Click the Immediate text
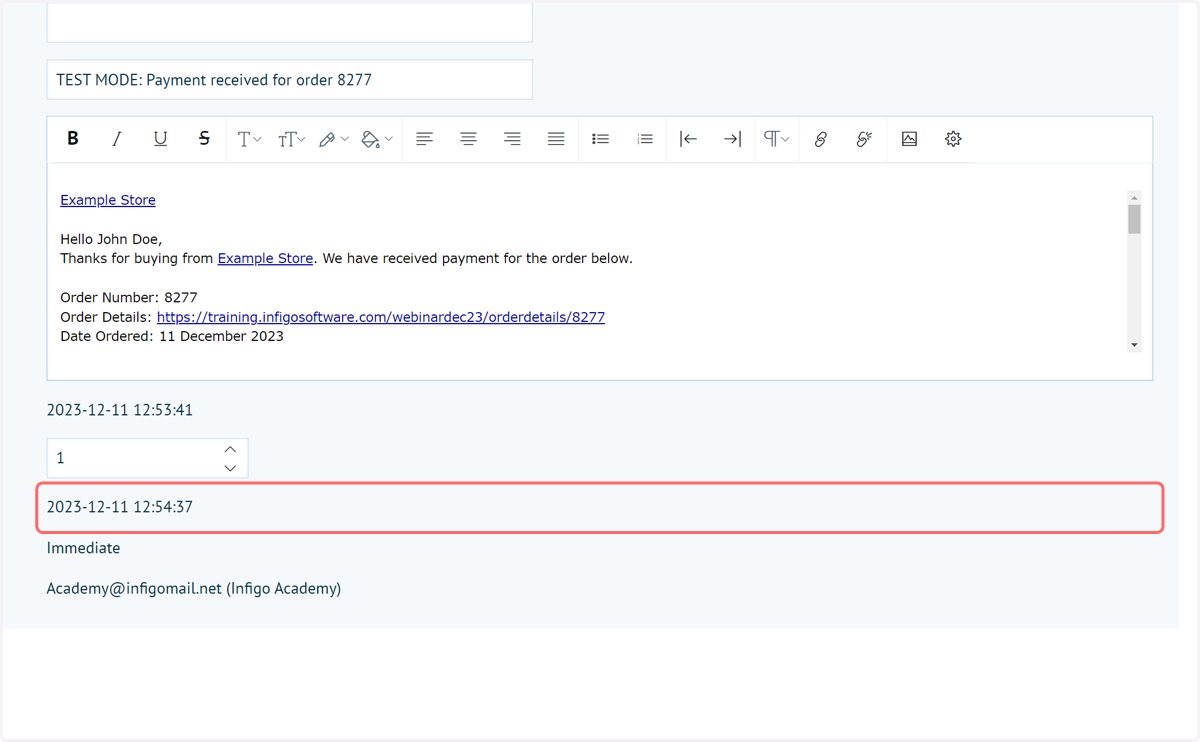Image resolution: width=1200 pixels, height=742 pixels. 83,548
